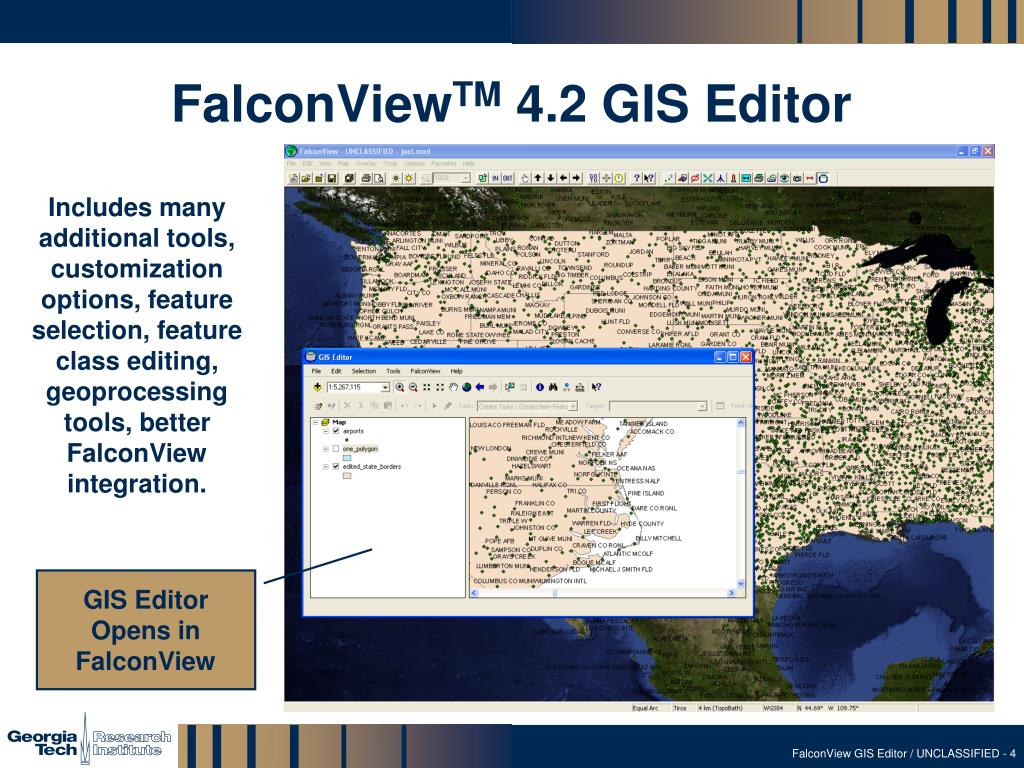1024x768 pixels.
Task: Click the fixed zoom in arrows icon
Action: tap(426, 387)
